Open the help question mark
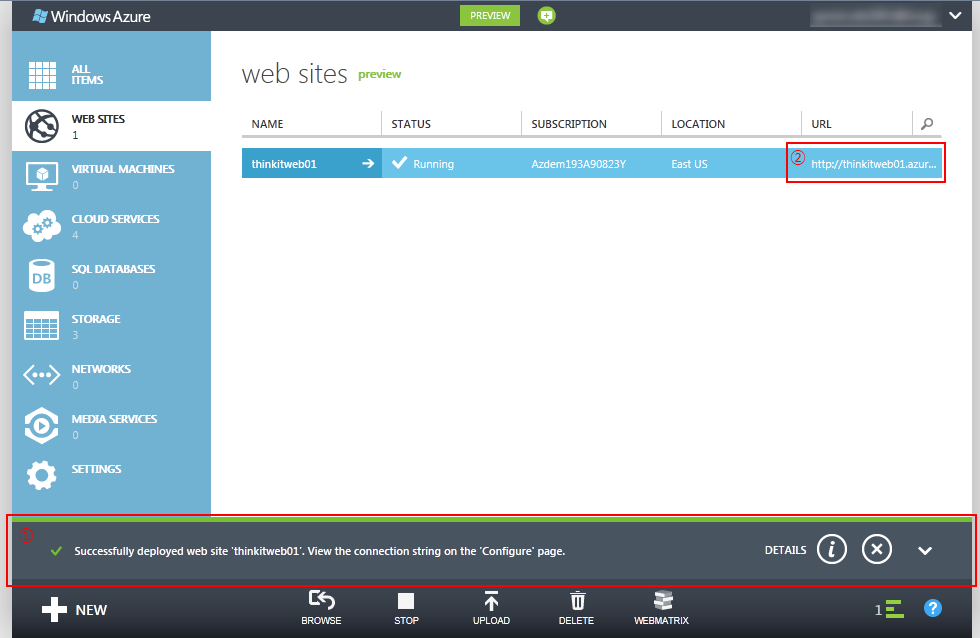This screenshot has width=980, height=638. pos(932,608)
